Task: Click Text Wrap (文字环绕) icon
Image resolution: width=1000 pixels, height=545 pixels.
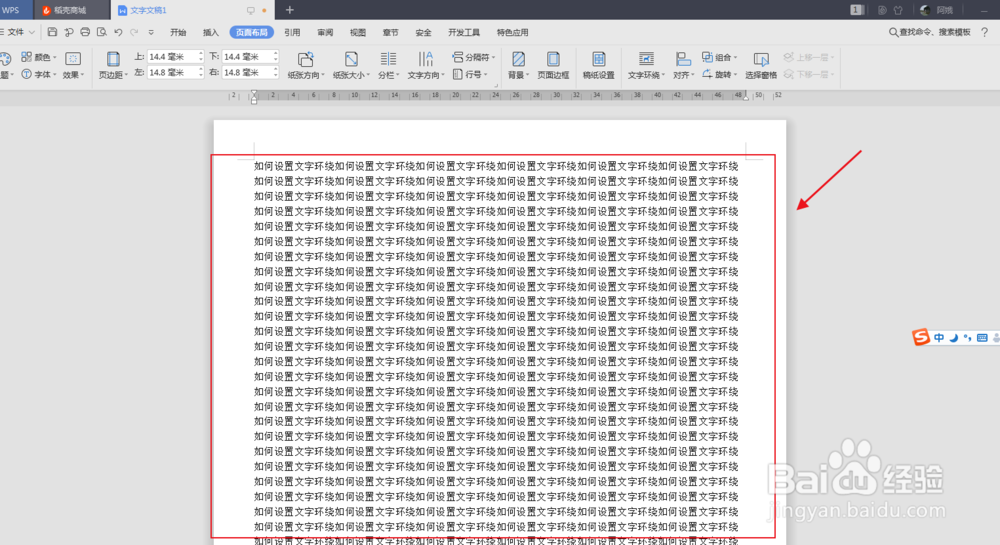Action: pos(646,59)
